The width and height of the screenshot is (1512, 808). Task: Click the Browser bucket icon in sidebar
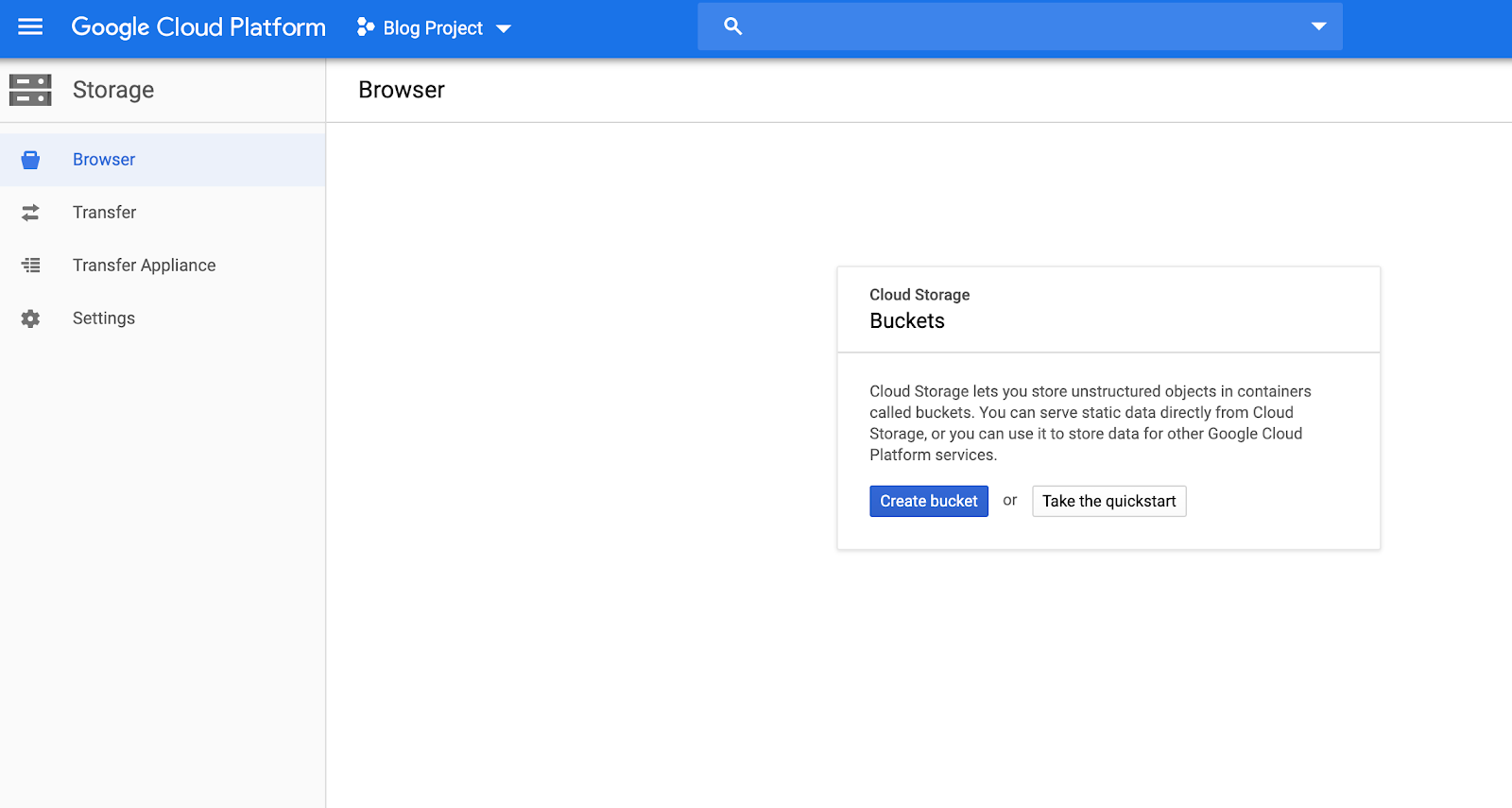click(30, 160)
